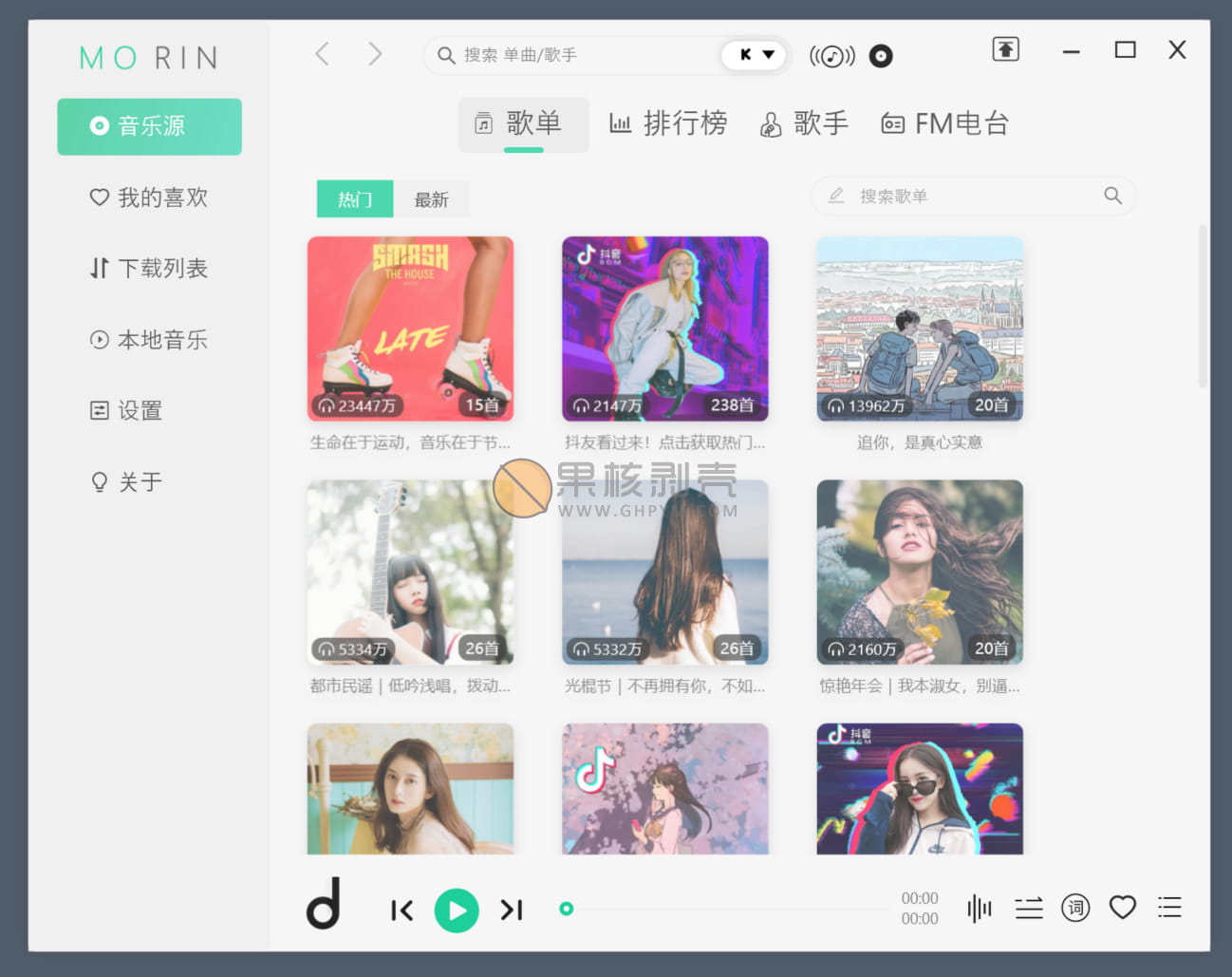
Task: Go back with the left arrow
Action: click(x=323, y=54)
